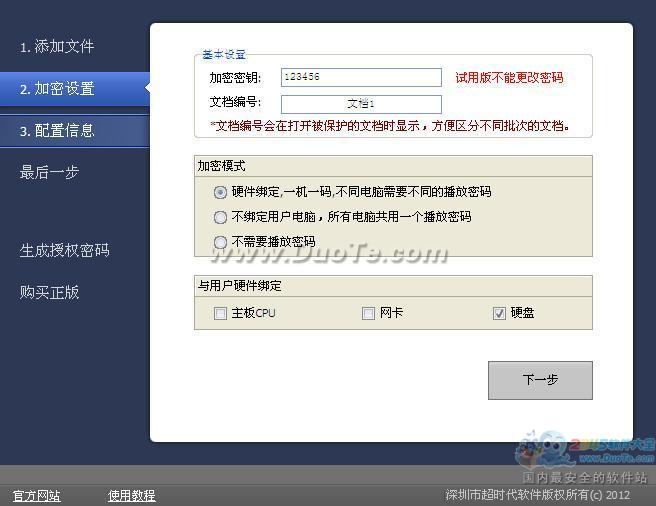Click the 下一步 button
Image resolution: width=656 pixels, height=506 pixels.
540,380
